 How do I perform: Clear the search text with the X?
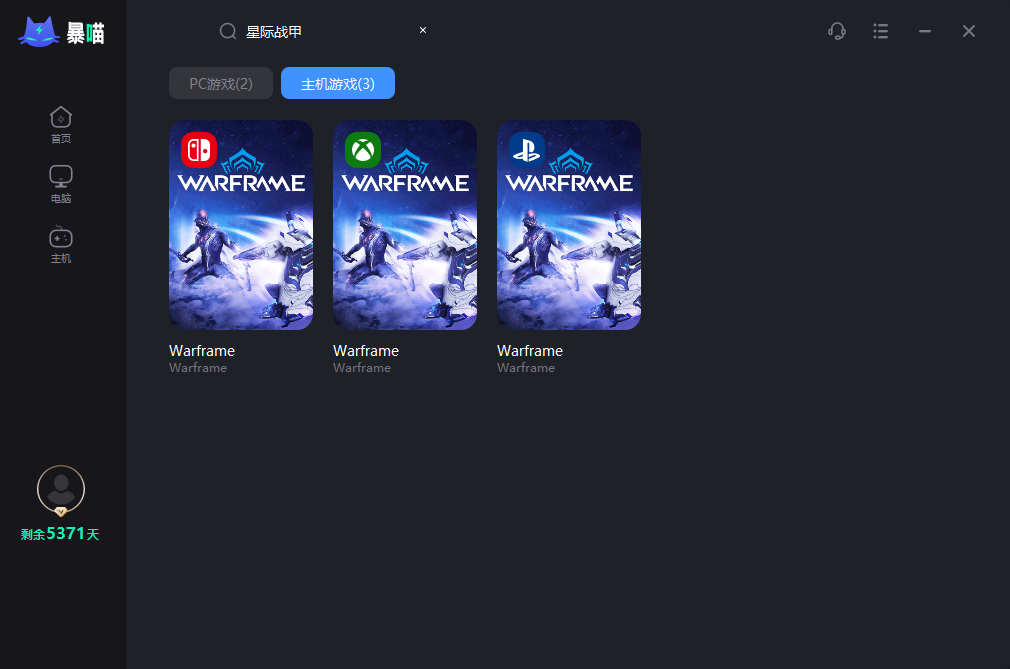[423, 30]
